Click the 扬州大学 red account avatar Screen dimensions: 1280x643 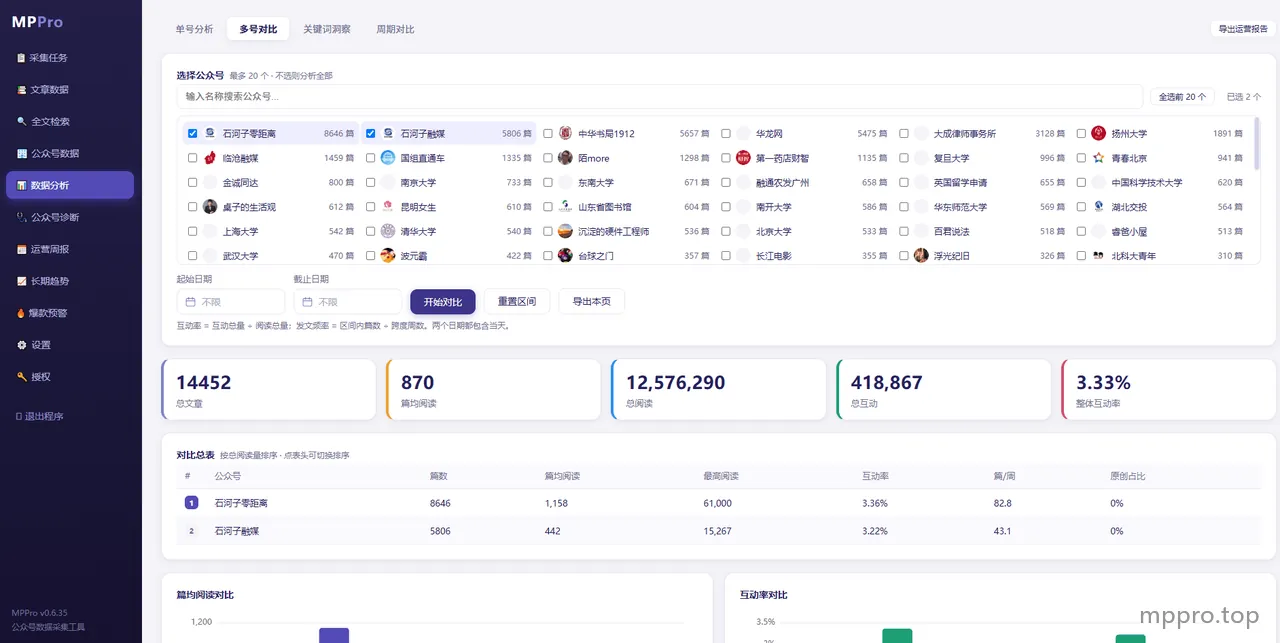pyautogui.click(x=1099, y=133)
